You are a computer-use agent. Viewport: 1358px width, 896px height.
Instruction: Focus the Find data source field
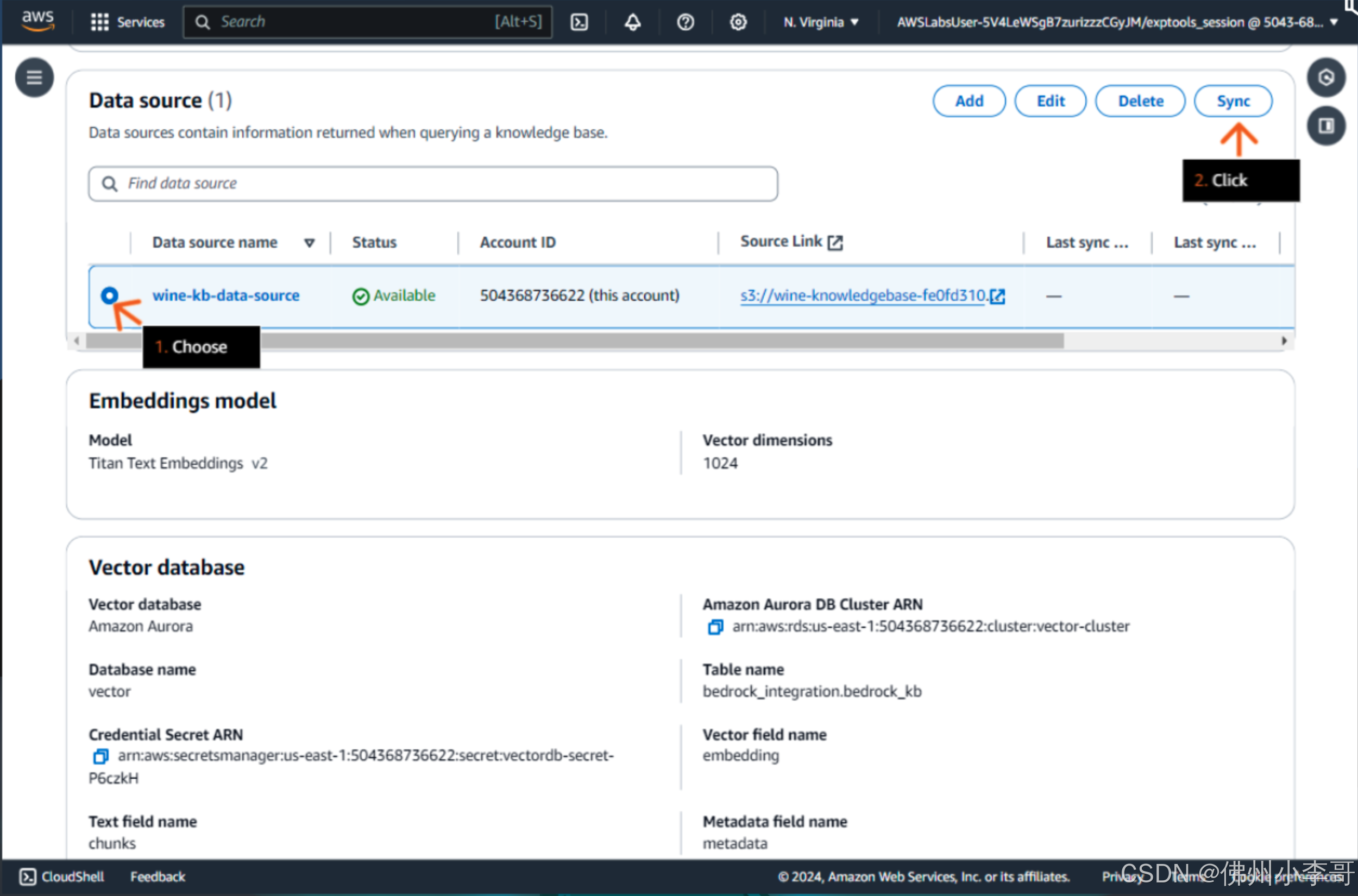433,184
